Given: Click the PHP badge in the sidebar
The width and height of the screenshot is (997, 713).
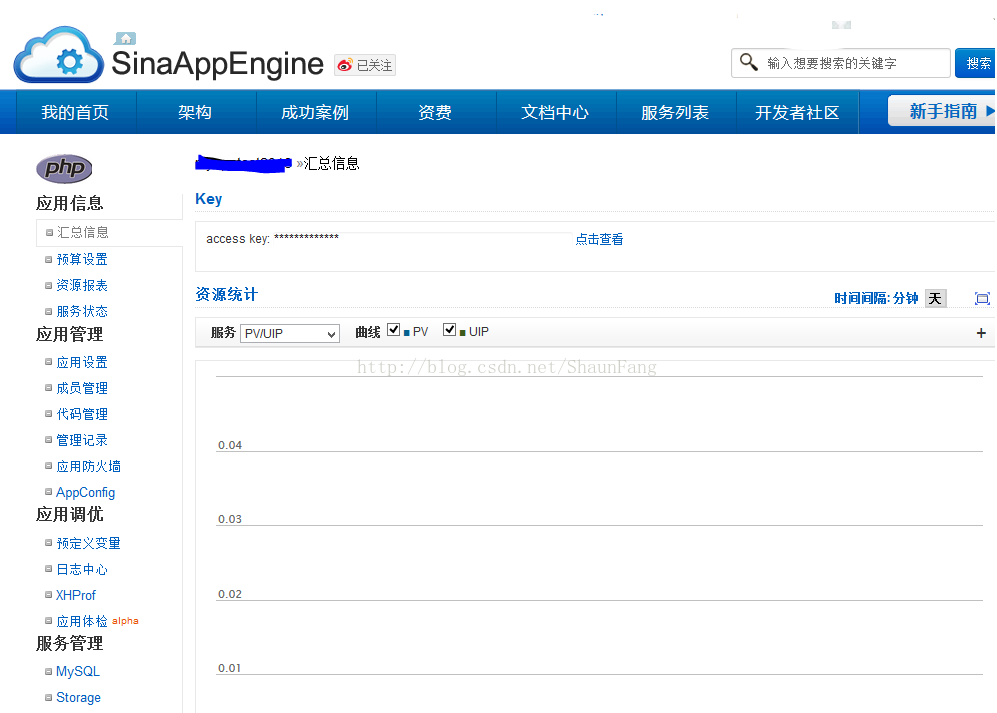Looking at the screenshot, I should pos(64,168).
